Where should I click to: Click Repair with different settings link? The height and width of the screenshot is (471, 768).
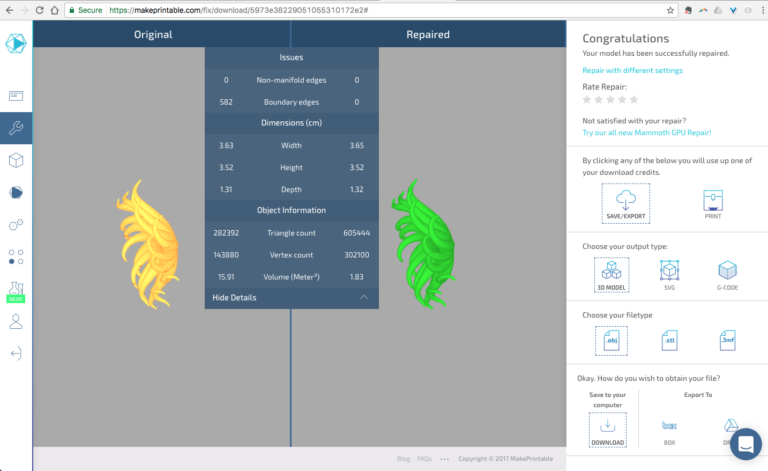pos(633,70)
